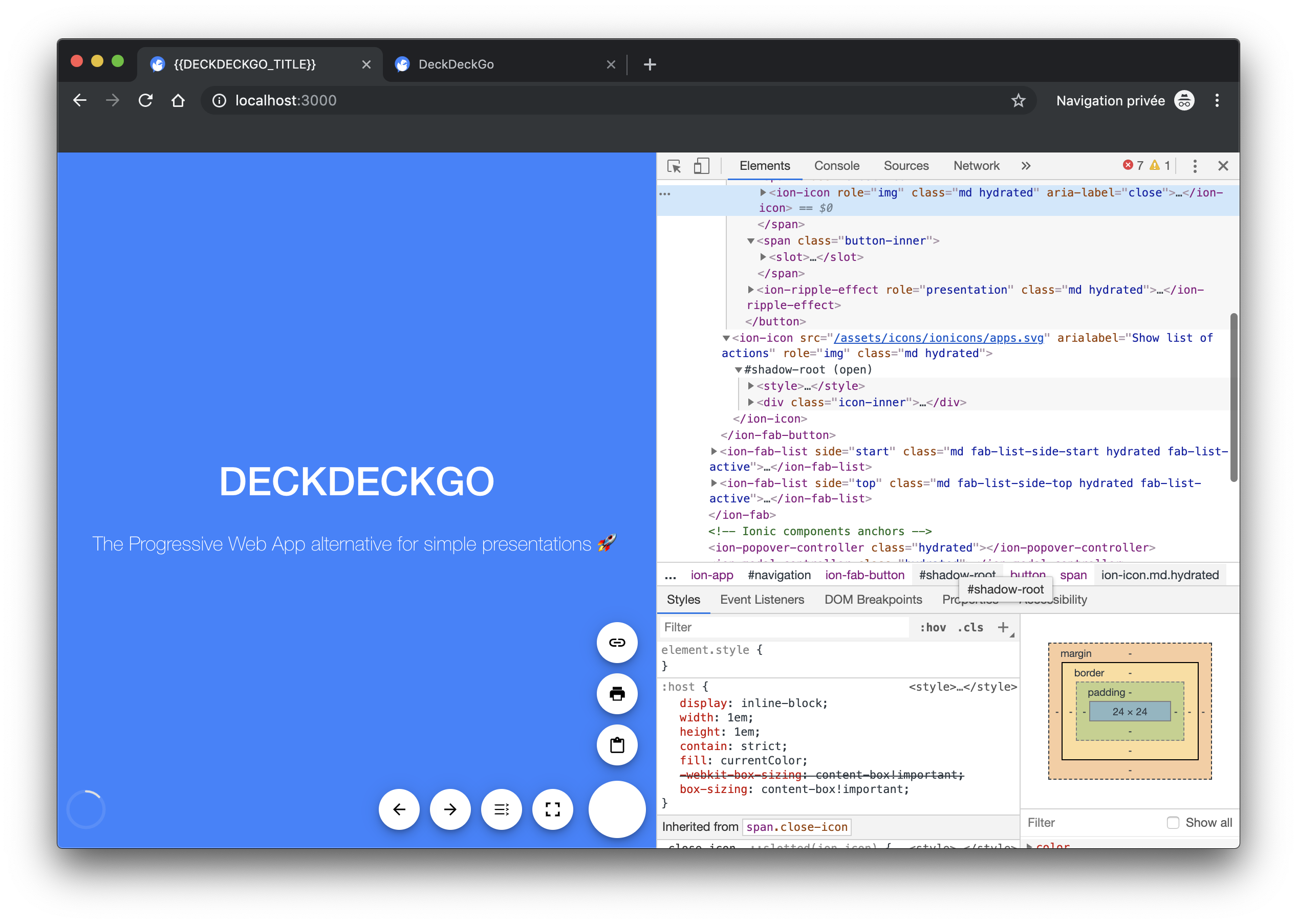Expand the ion-fab-list side start node

(x=714, y=451)
